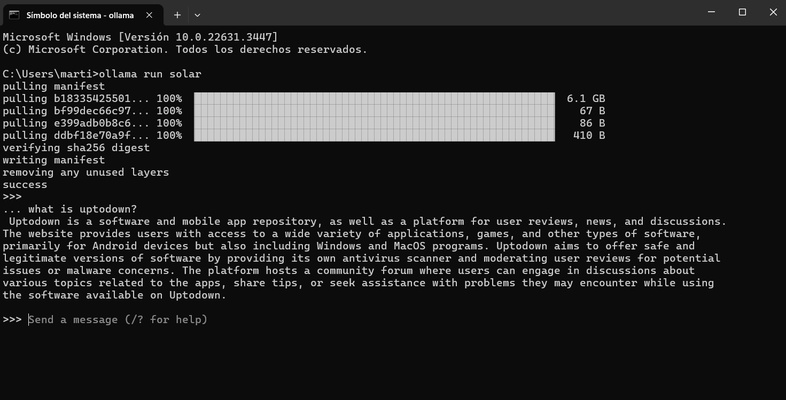Click the 67 B layer progress bar
786x400 pixels.
(x=374, y=111)
